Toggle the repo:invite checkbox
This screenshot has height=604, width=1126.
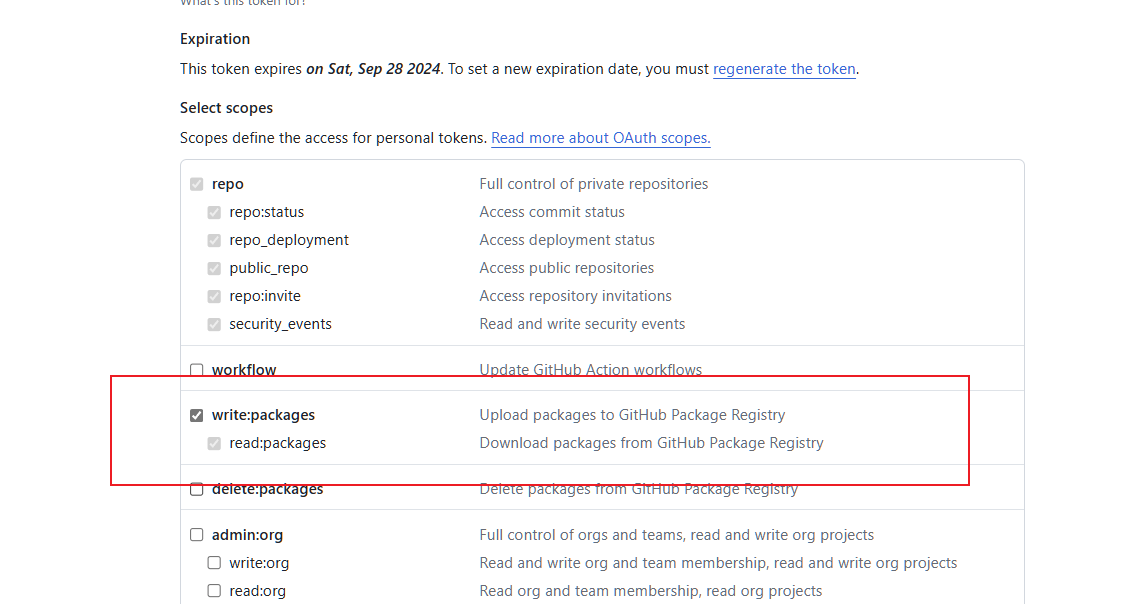click(214, 296)
